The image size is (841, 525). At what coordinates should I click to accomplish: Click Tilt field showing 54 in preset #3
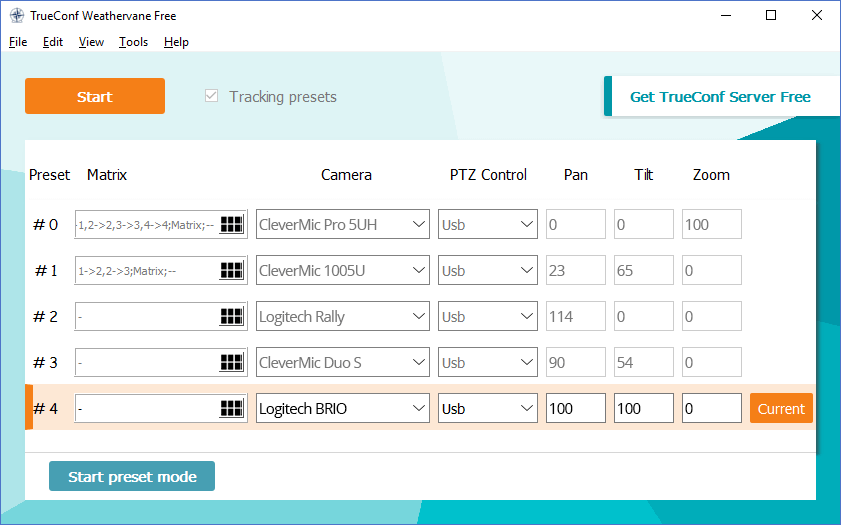pyautogui.click(x=644, y=363)
